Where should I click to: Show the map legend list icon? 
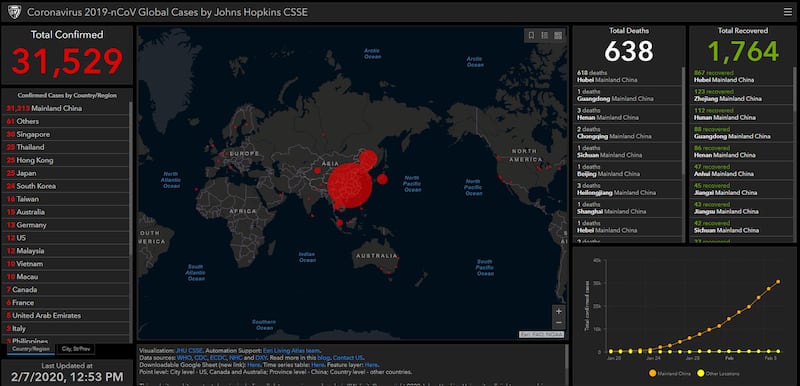pos(544,35)
